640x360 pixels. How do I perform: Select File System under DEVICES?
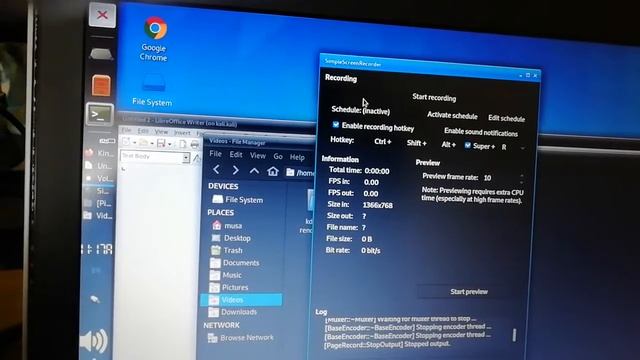(x=238, y=200)
